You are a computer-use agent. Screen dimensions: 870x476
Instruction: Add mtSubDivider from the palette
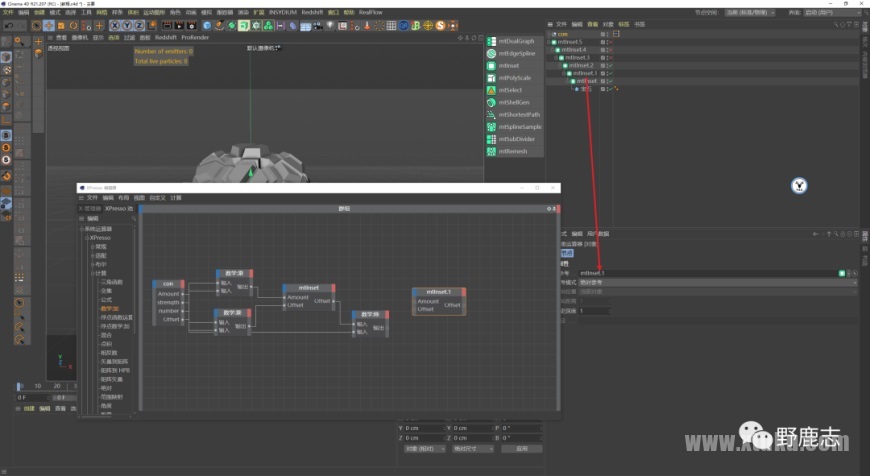515,139
